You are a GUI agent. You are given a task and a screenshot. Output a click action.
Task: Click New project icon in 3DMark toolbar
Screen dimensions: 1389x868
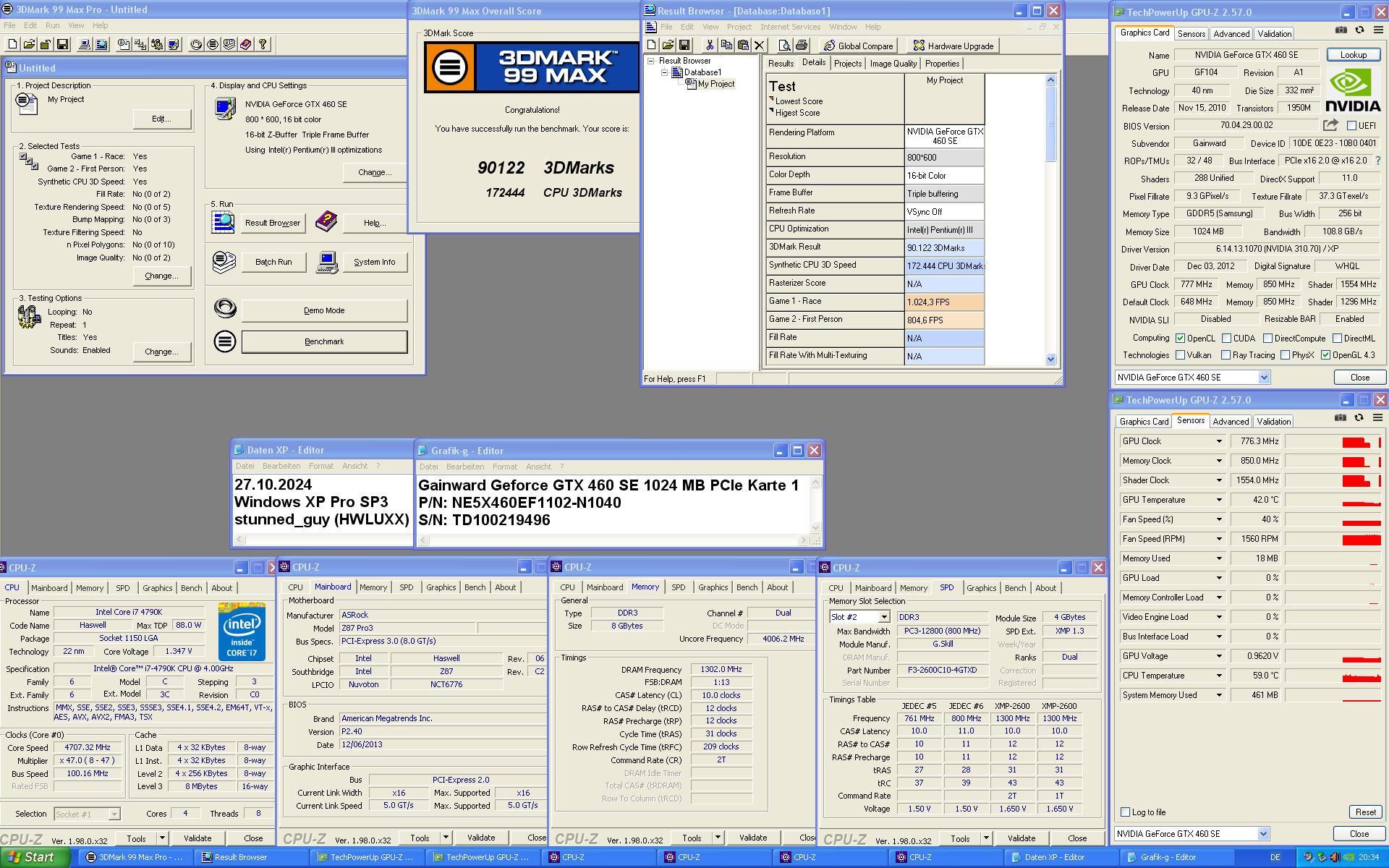[12, 44]
